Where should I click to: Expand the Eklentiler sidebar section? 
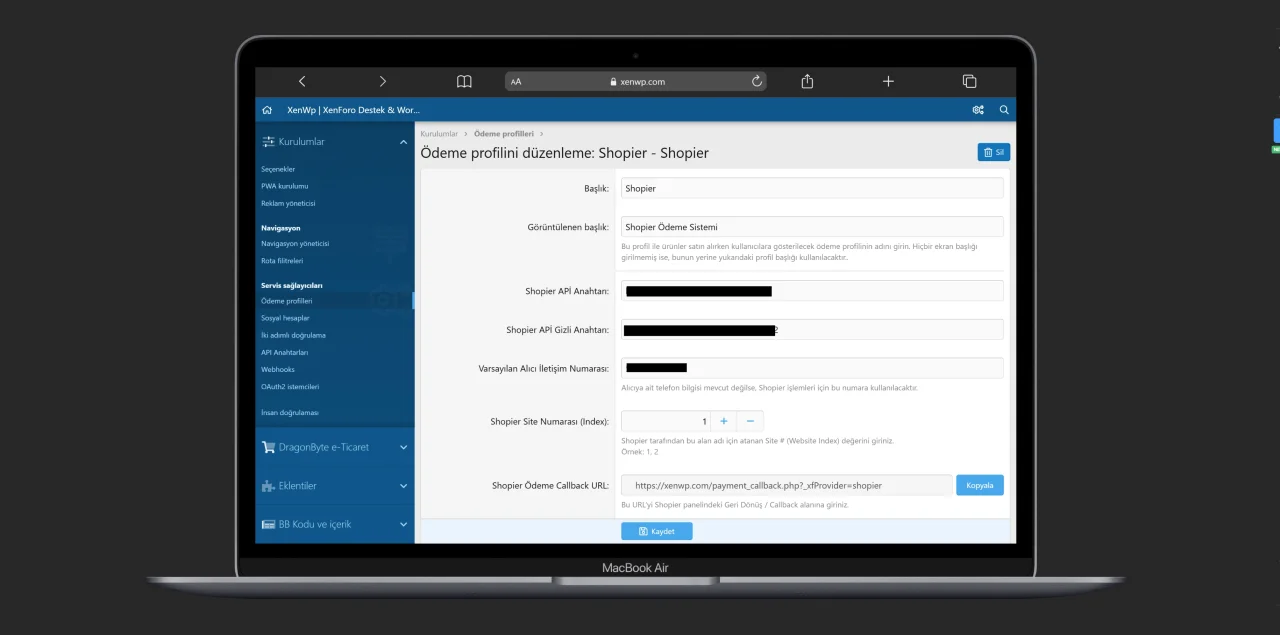[x=403, y=486]
